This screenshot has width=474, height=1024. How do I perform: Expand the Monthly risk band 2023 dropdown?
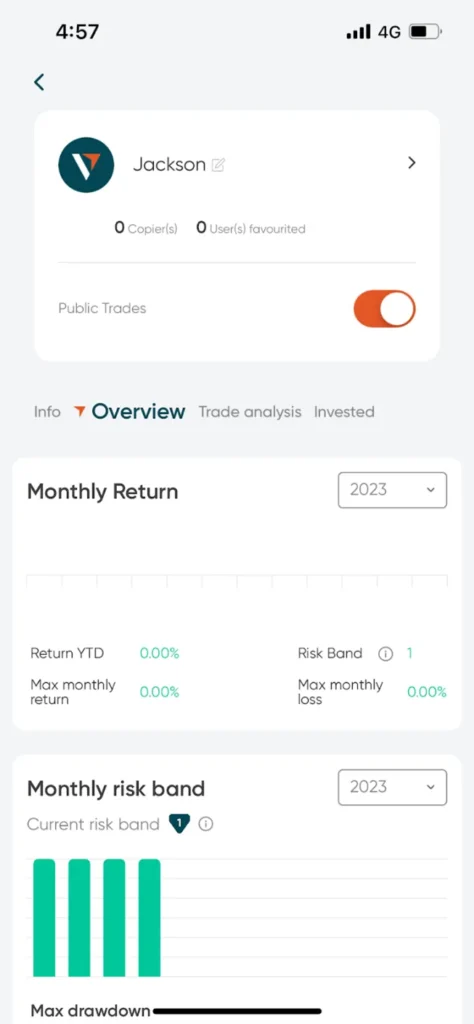click(392, 787)
